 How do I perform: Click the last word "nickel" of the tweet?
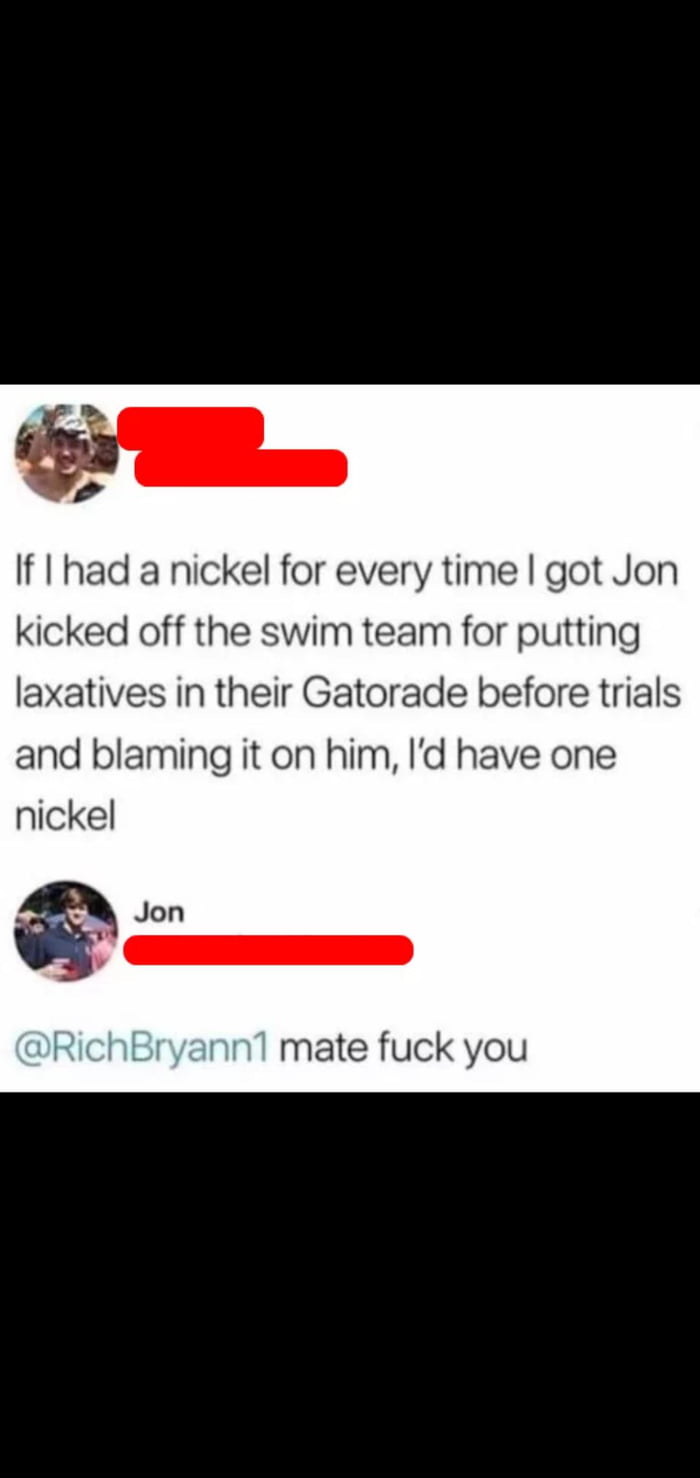[65, 816]
